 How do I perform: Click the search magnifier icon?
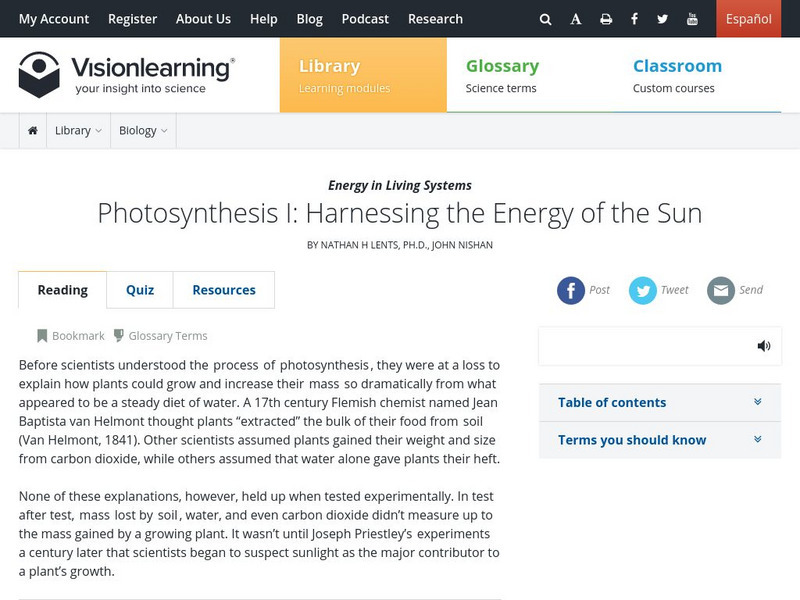(545, 19)
